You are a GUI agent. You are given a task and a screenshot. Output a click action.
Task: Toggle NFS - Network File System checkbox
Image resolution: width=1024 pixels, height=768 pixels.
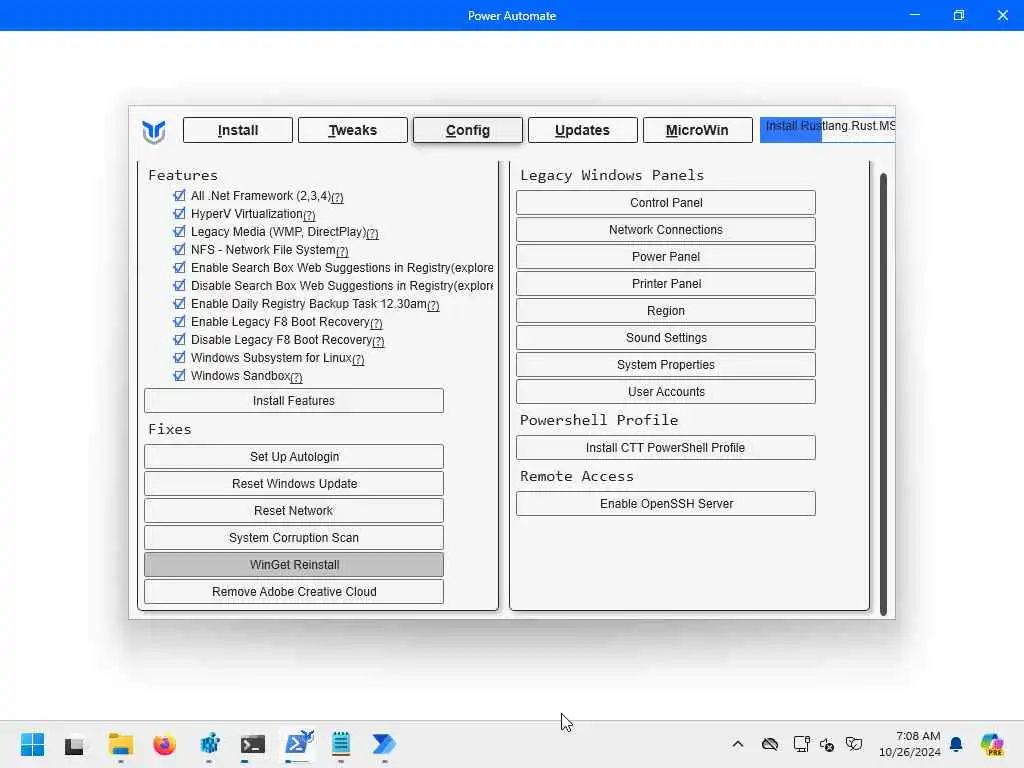coord(179,249)
